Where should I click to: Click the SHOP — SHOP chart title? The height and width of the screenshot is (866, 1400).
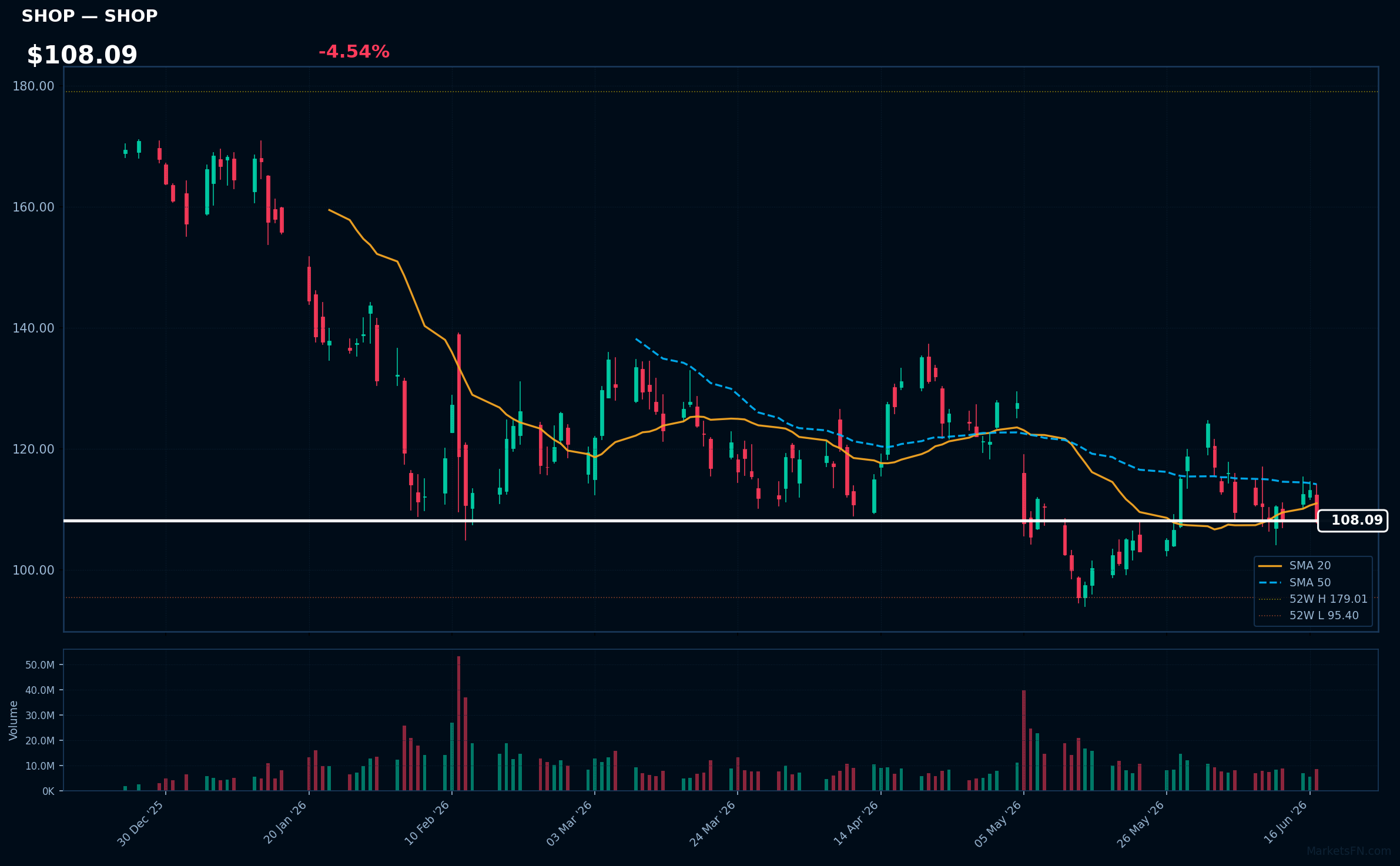tap(89, 16)
